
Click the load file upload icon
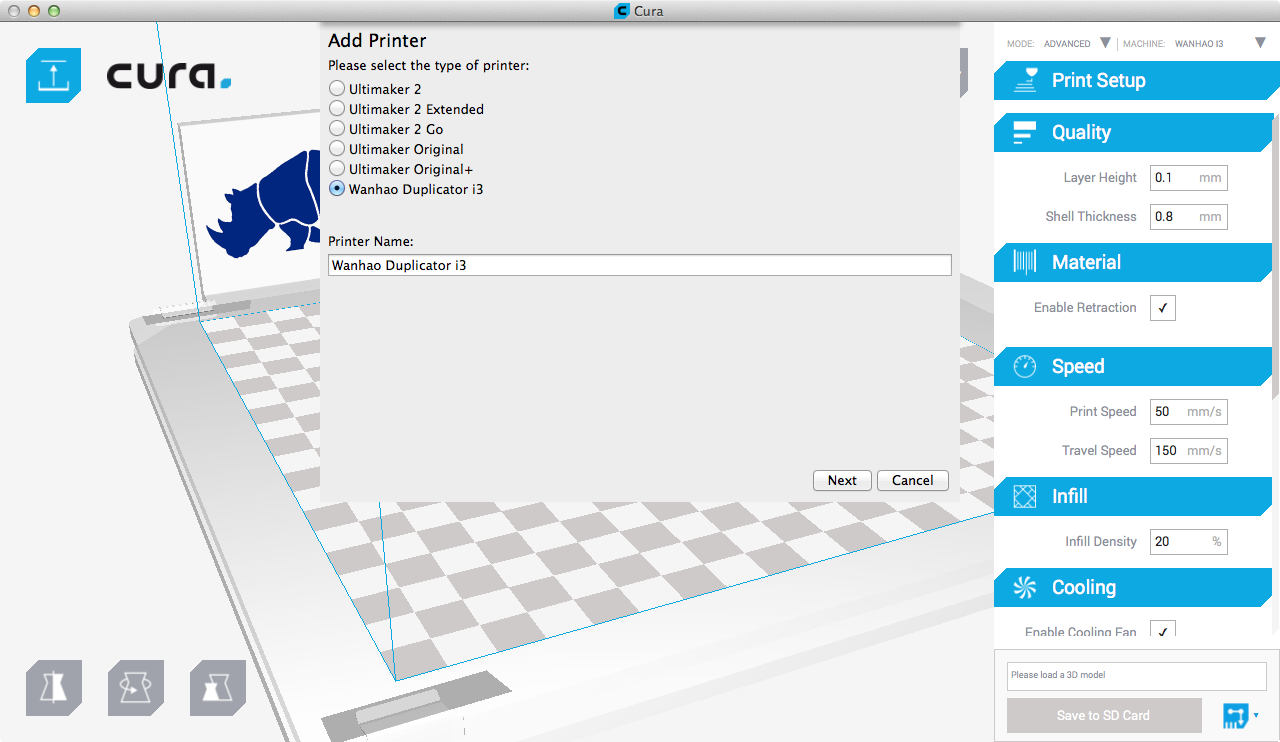[x=53, y=75]
